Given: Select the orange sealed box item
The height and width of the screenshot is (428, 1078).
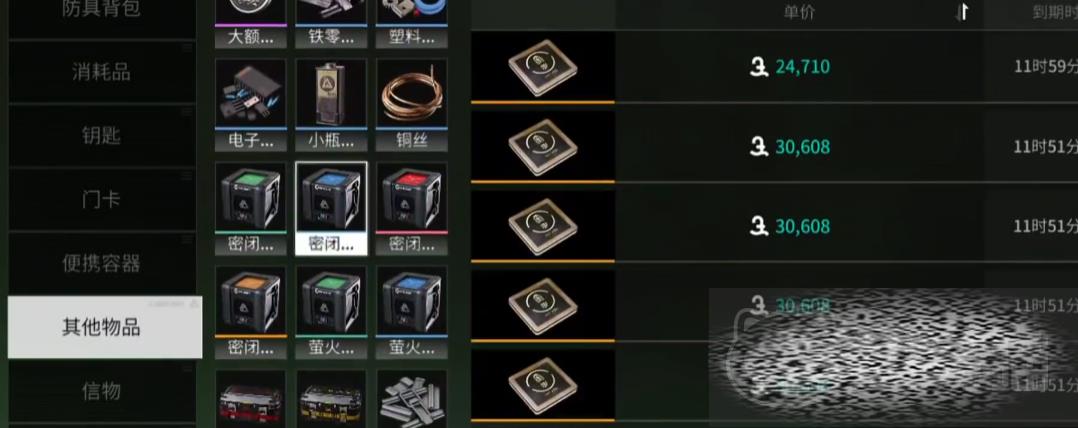Looking at the screenshot, I should coord(250,313).
